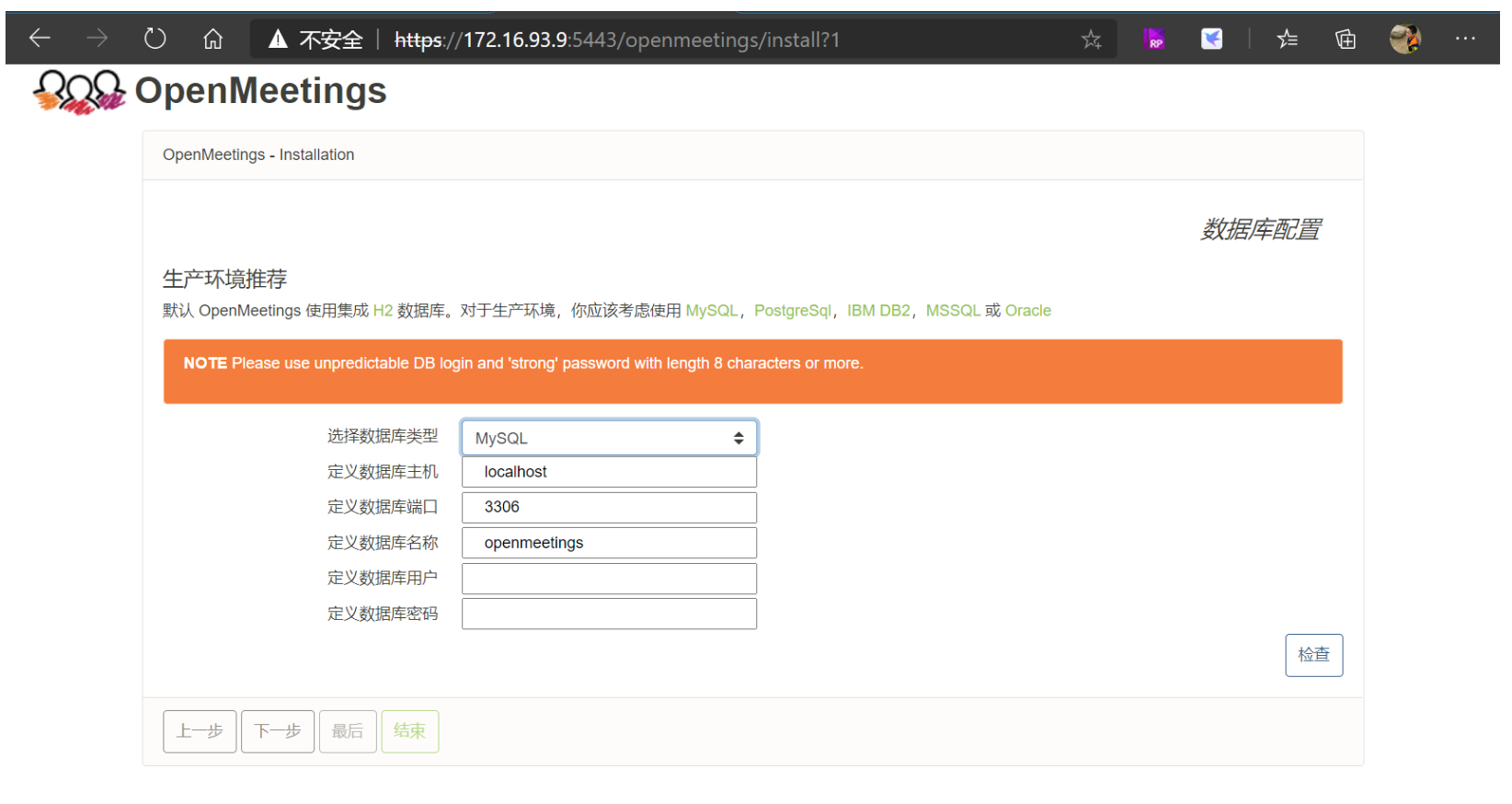Click the not-secure warning triangle icon
The height and width of the screenshot is (804, 1512).
278,40
